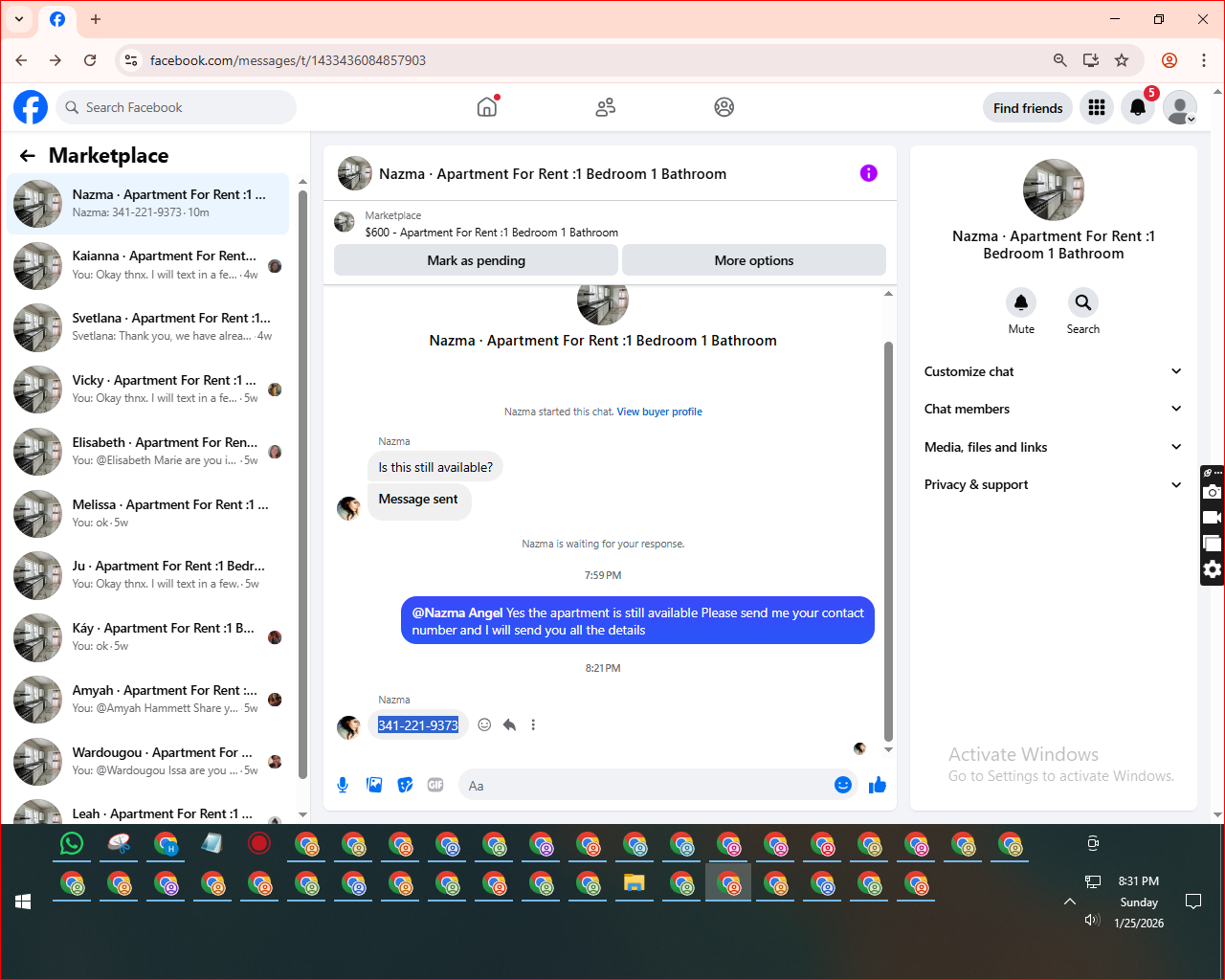Expand Media, files and links section
This screenshot has height=980, width=1225.
point(1054,447)
